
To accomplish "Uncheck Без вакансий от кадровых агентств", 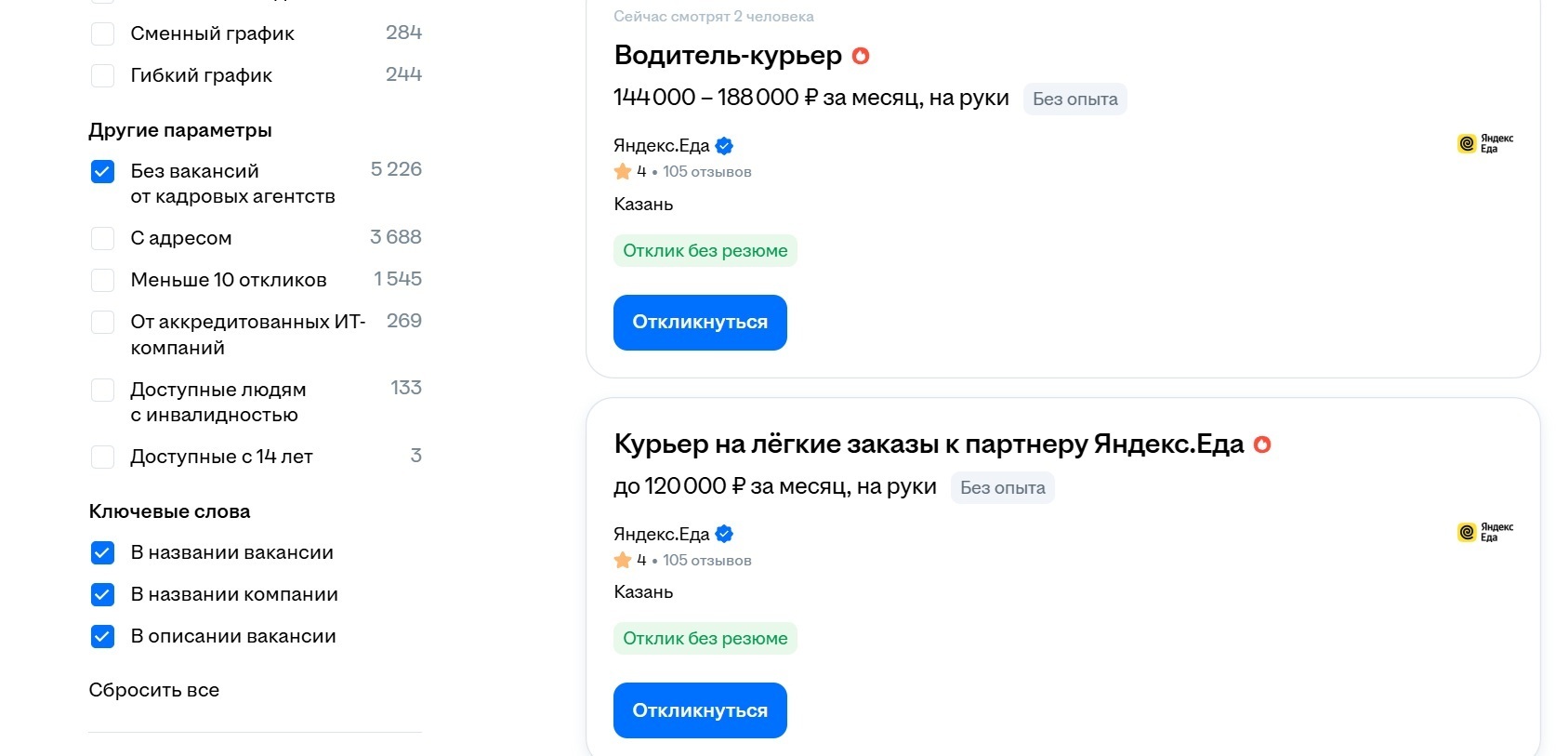I will [102, 171].
